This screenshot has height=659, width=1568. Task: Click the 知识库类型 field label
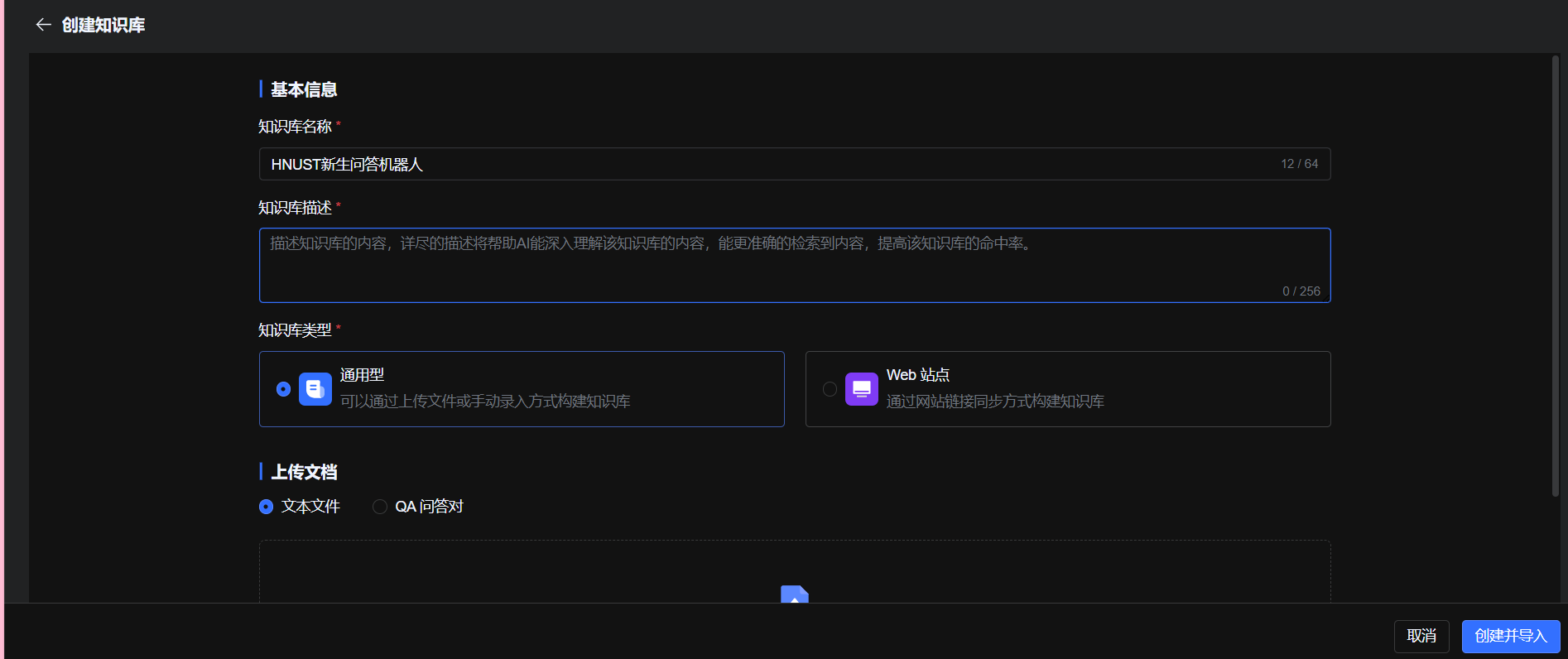point(295,330)
